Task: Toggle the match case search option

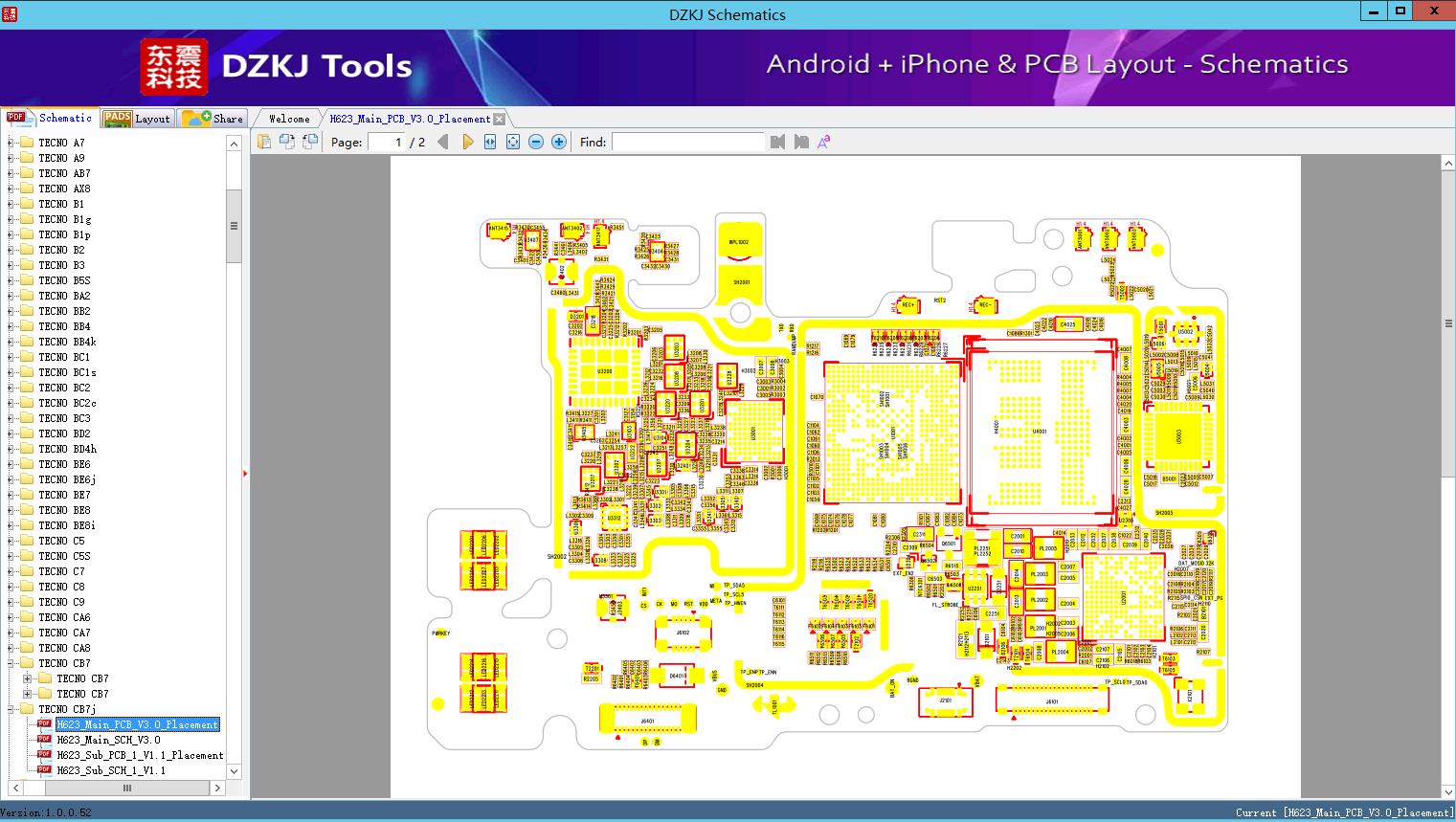Action: [823, 142]
